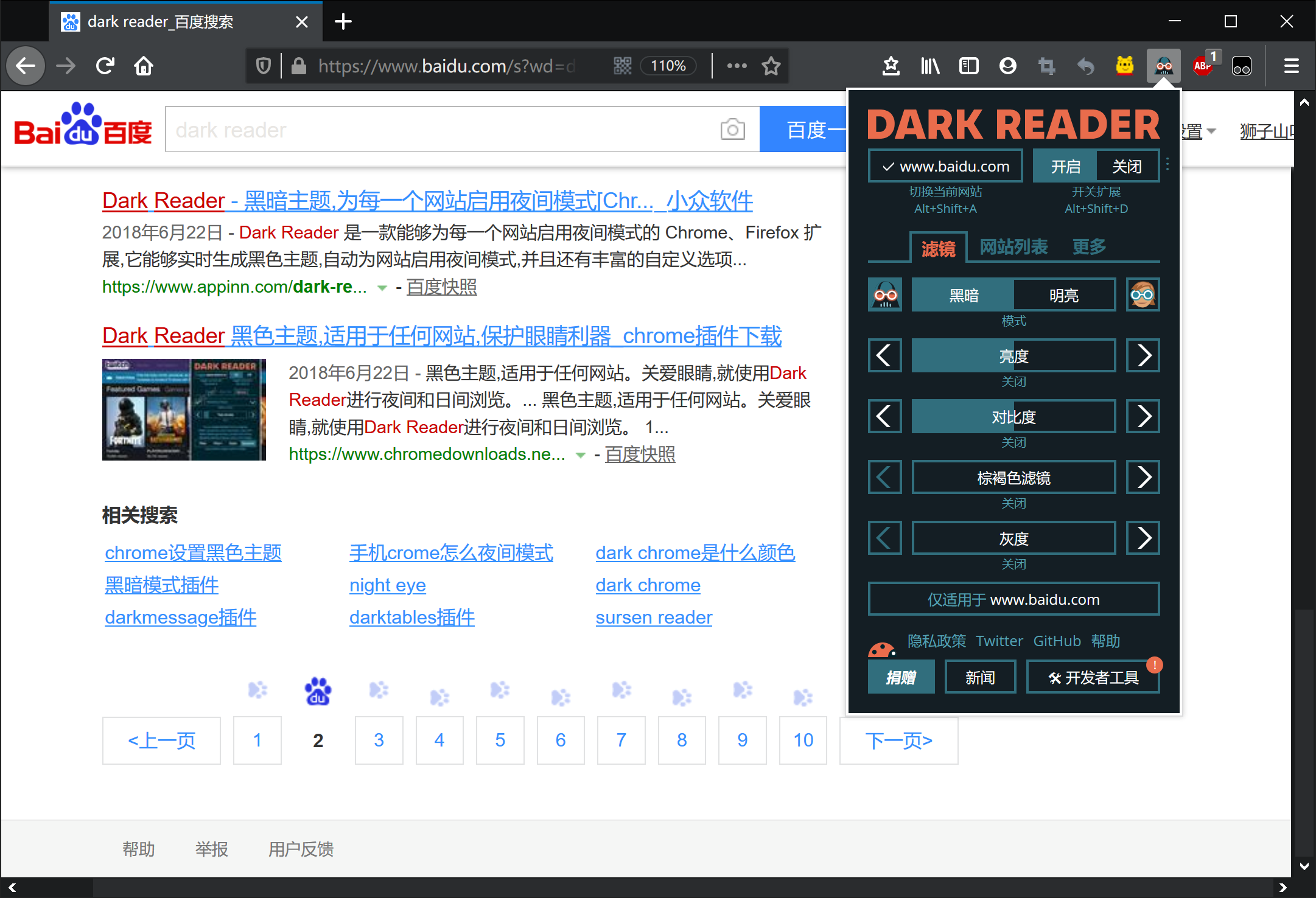
Task: Click the forward navigation arrow
Action: coord(66,66)
